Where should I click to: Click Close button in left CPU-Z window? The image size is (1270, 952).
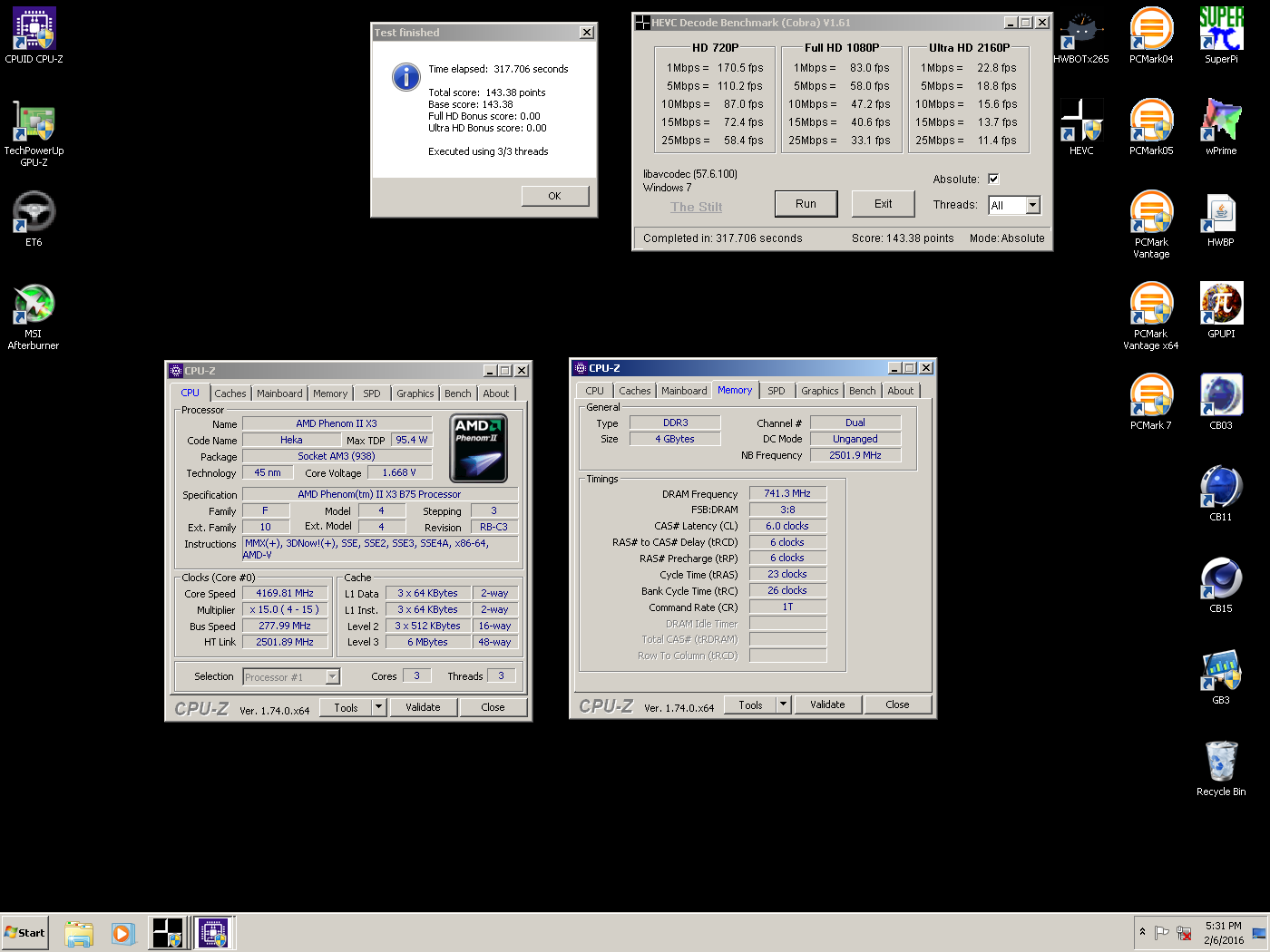(493, 707)
